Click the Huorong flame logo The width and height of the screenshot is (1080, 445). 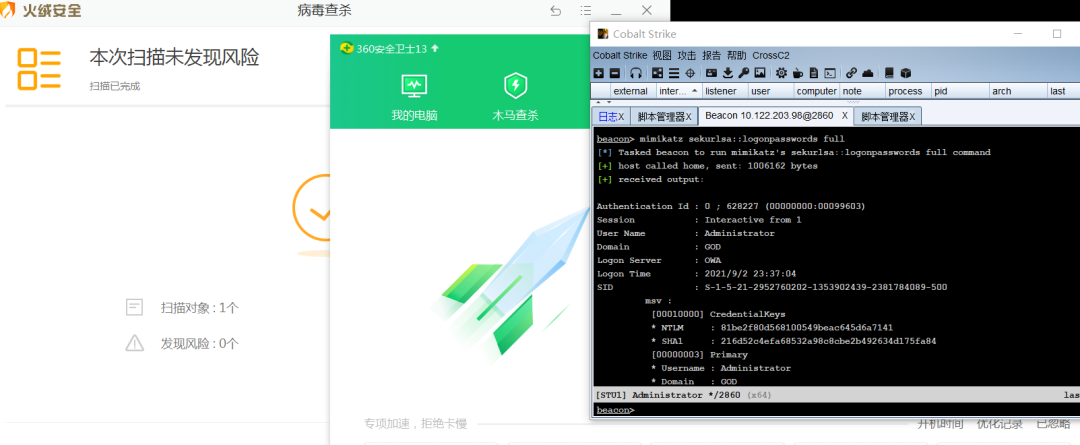8,10
